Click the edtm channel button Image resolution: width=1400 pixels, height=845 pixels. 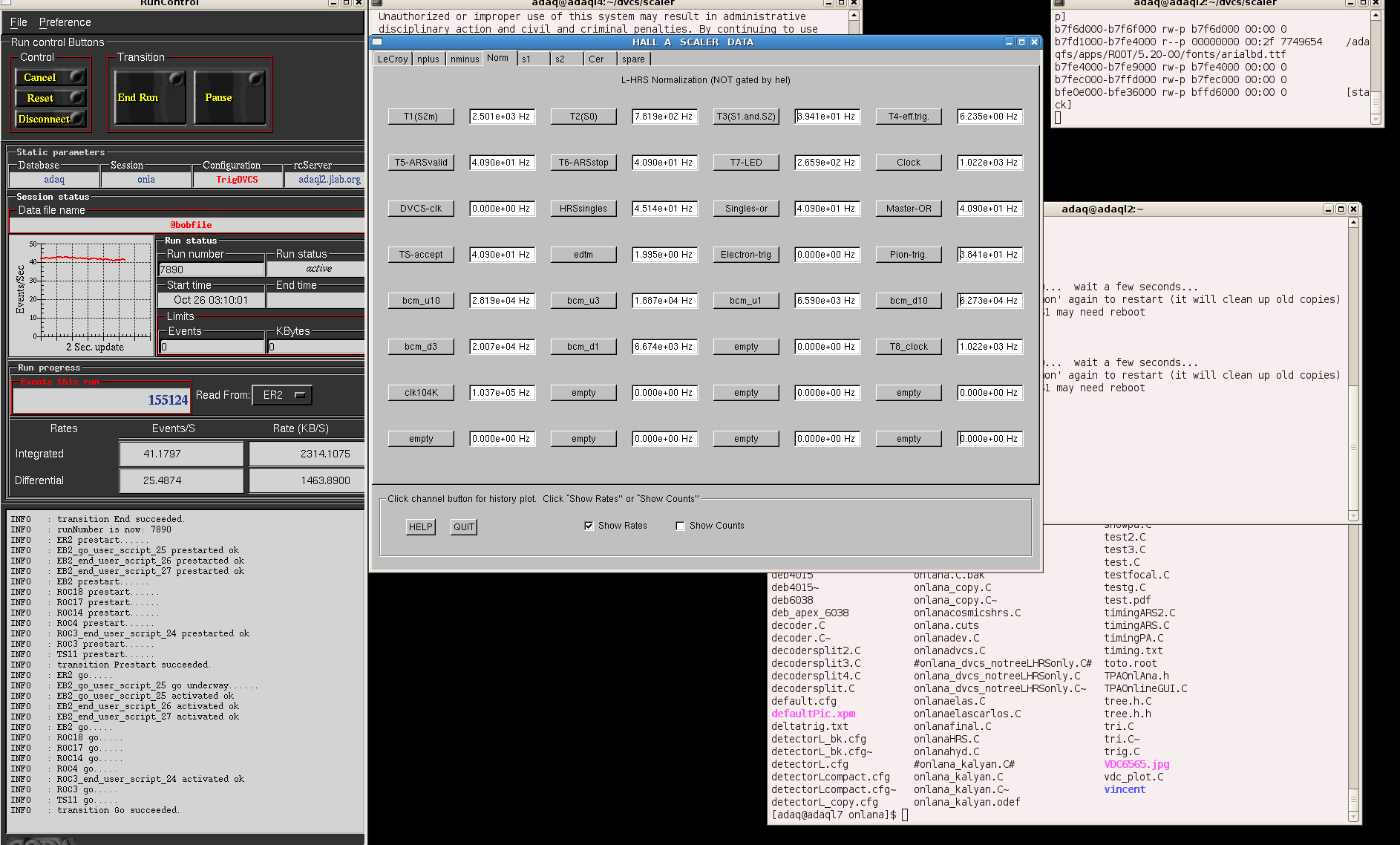coord(583,255)
